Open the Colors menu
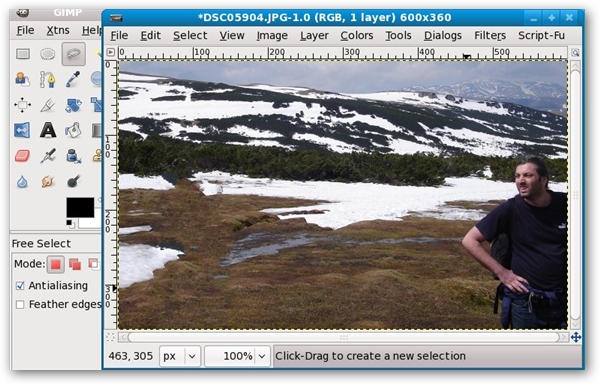The width and height of the screenshot is (600, 385). [357, 36]
